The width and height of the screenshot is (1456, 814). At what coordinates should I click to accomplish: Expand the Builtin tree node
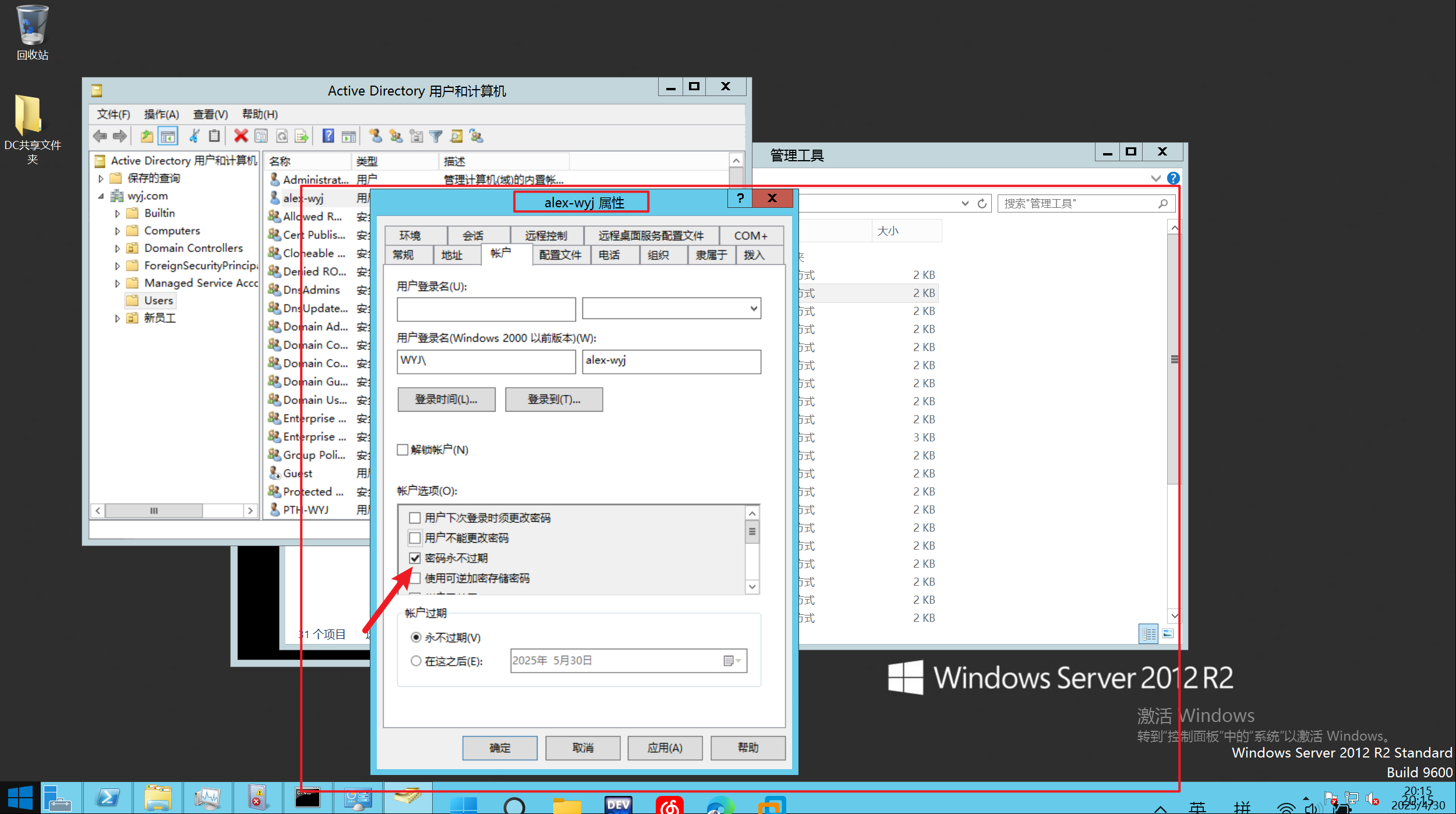[118, 214]
